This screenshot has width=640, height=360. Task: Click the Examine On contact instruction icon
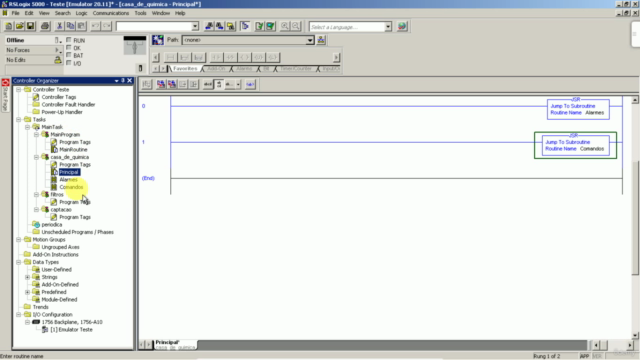[x=216, y=57]
